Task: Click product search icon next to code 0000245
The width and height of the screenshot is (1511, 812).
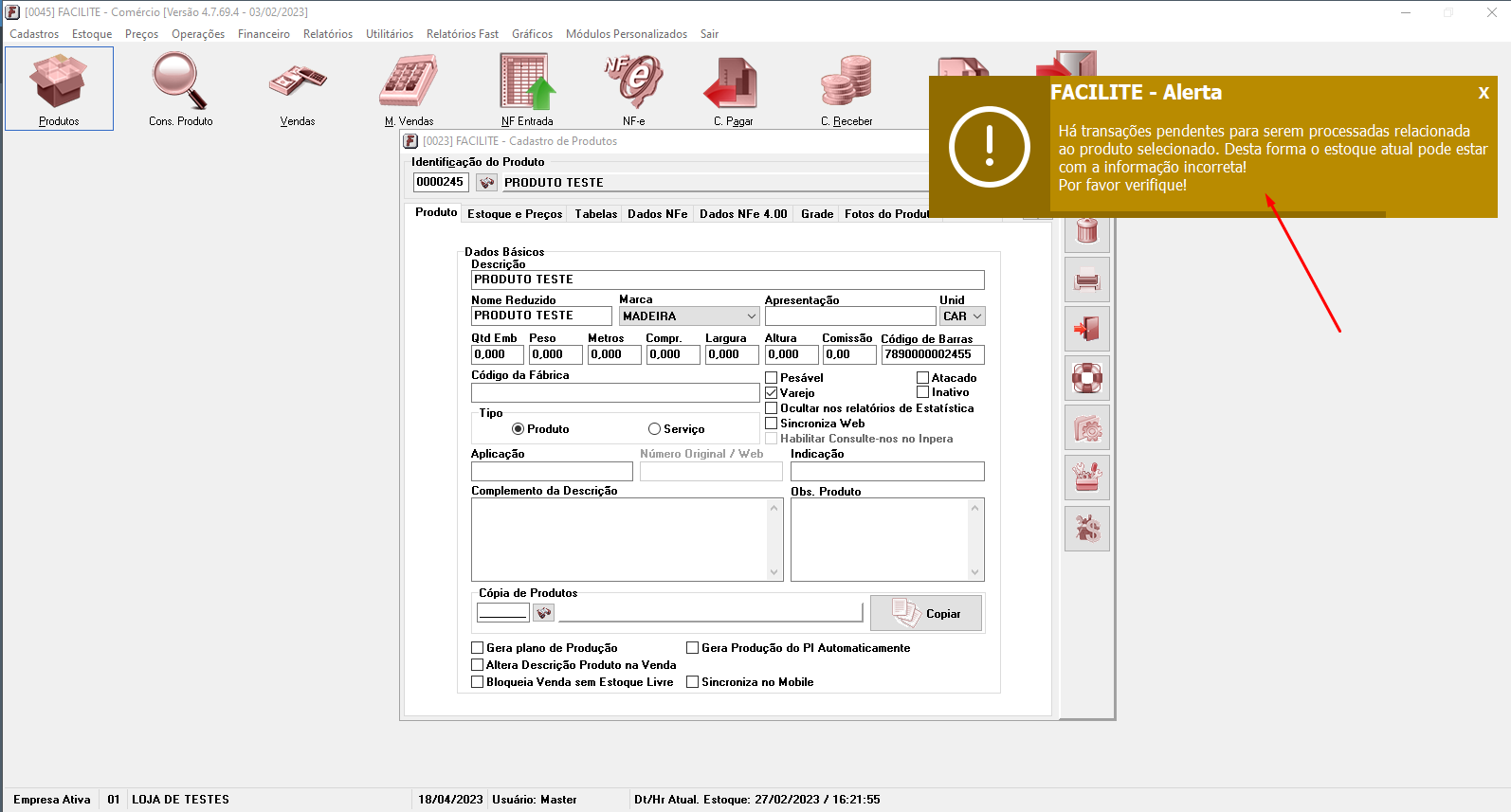Action: pyautogui.click(x=486, y=182)
